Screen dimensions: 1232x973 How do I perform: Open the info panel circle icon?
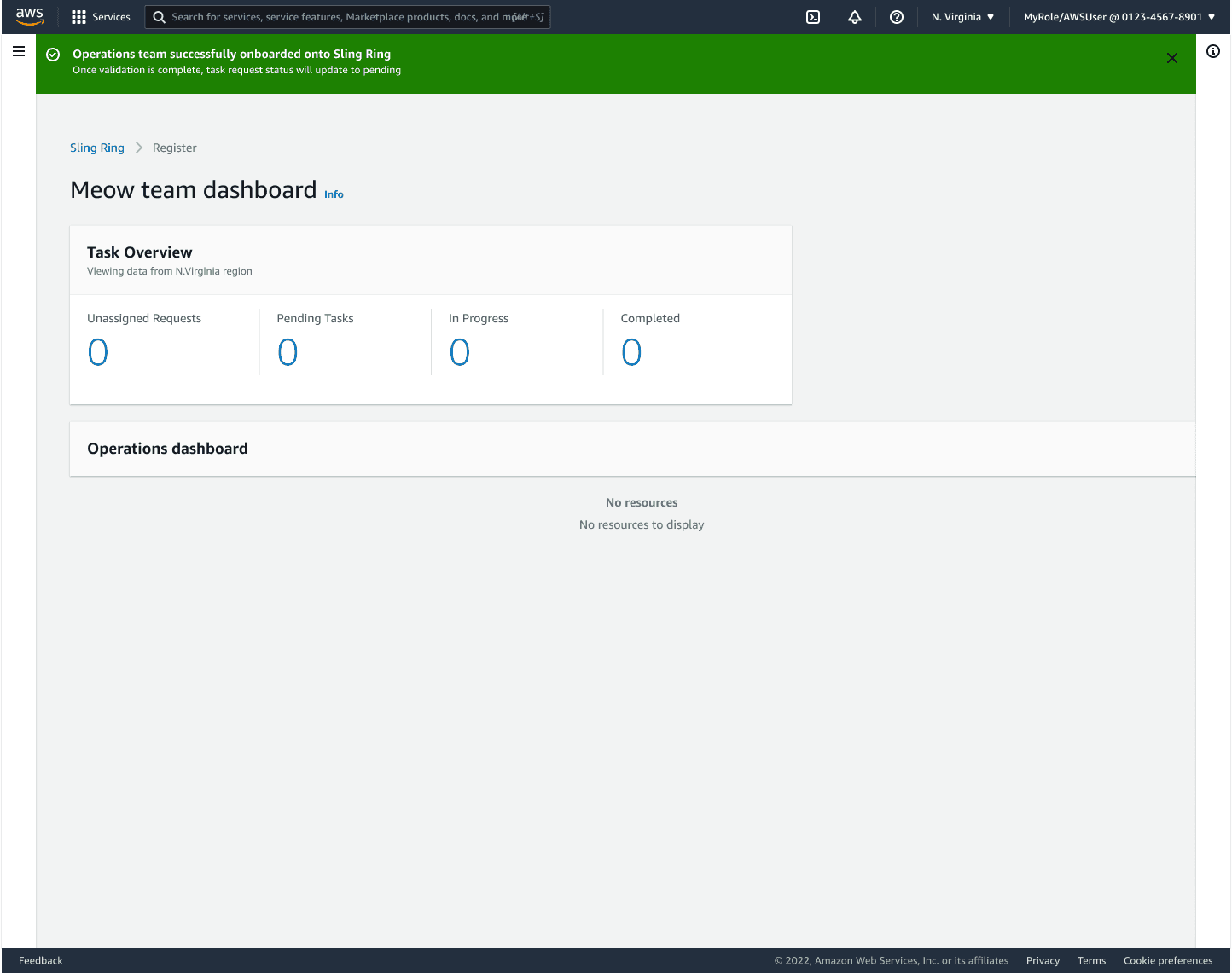1213,51
